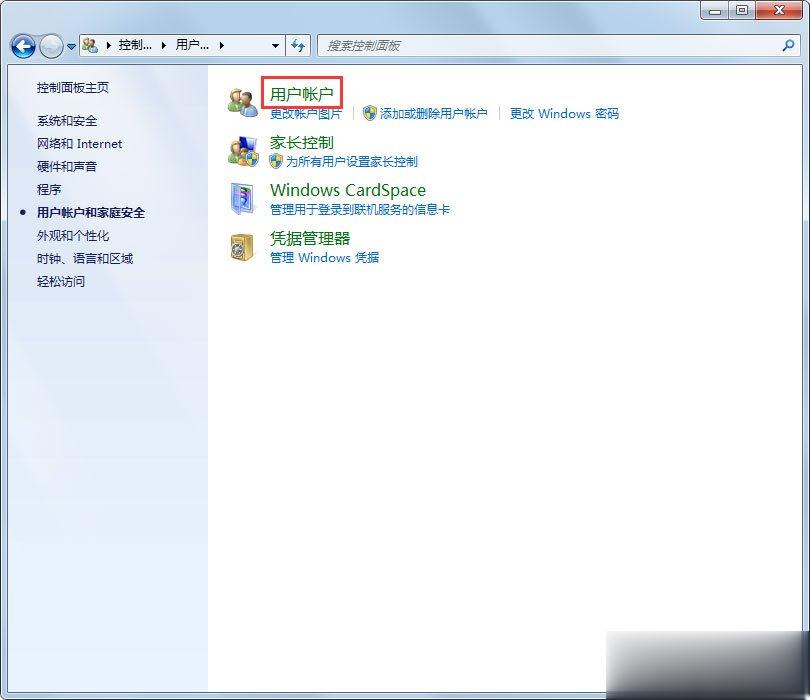Screen dimensions: 810x700
Task: Click the 凭据管理器 vault icon
Action: click(x=242, y=247)
